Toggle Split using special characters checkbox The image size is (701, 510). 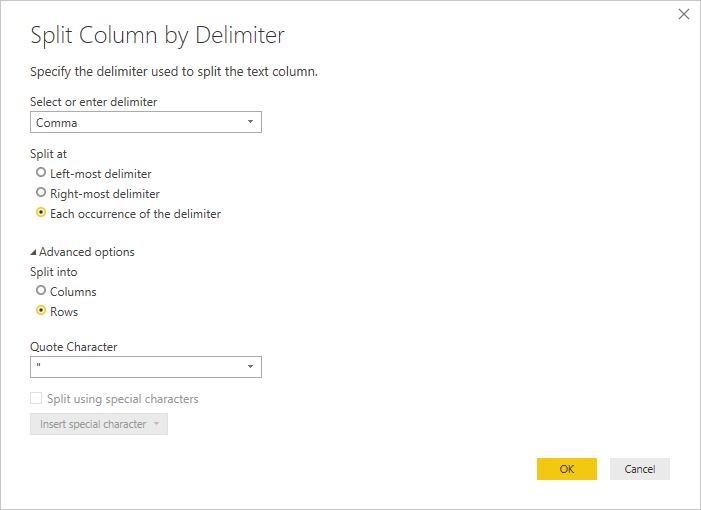(x=36, y=398)
